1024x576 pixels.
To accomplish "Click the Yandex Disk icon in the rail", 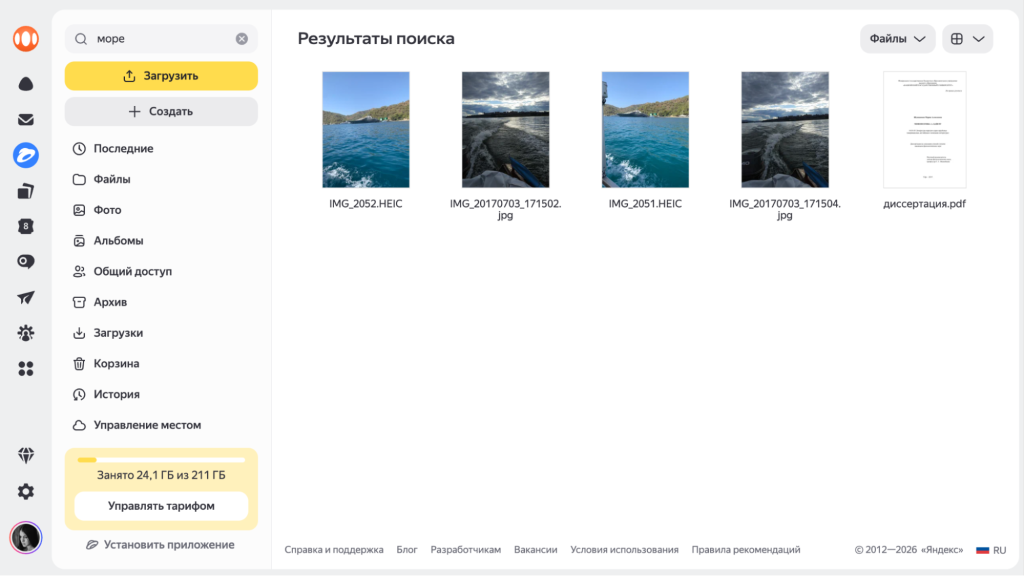I will (x=26, y=155).
